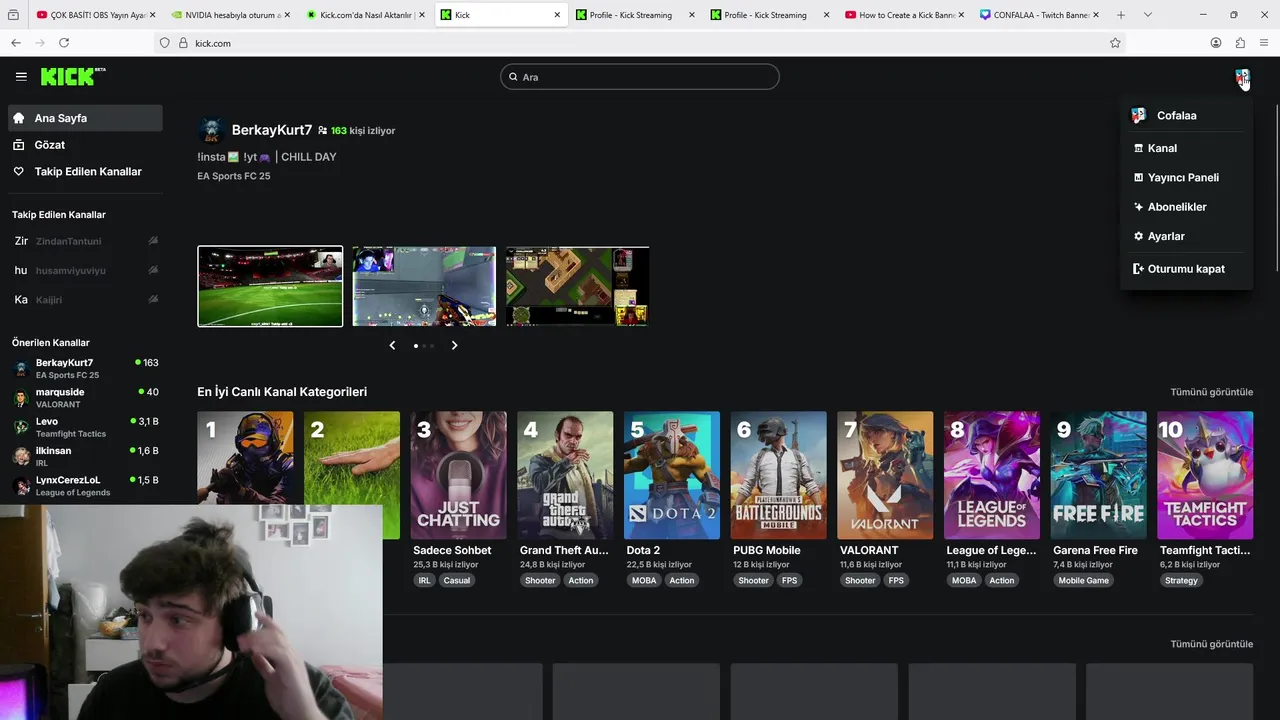Open Firefox application menu
Image resolution: width=1280 pixels, height=720 pixels.
[1264, 43]
